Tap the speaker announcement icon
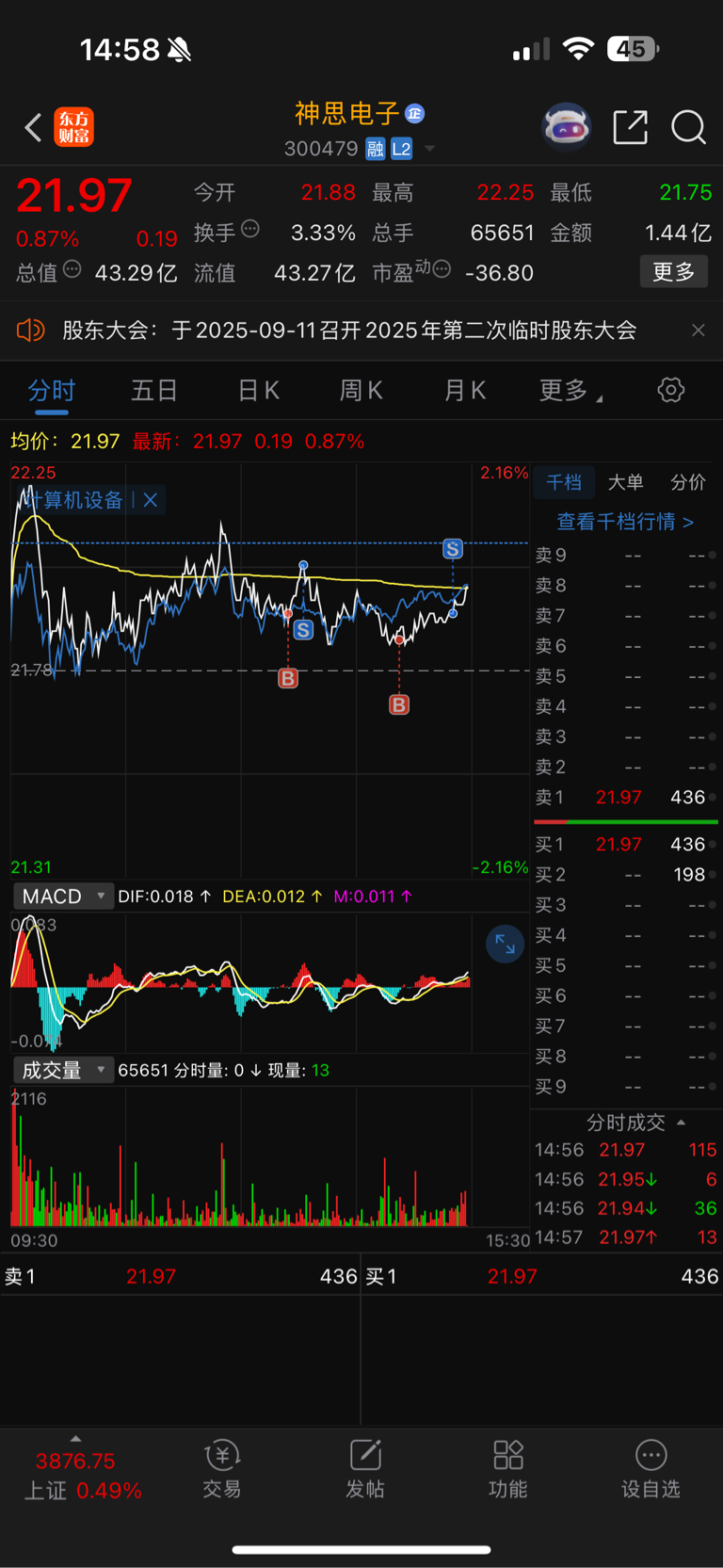 (31, 331)
